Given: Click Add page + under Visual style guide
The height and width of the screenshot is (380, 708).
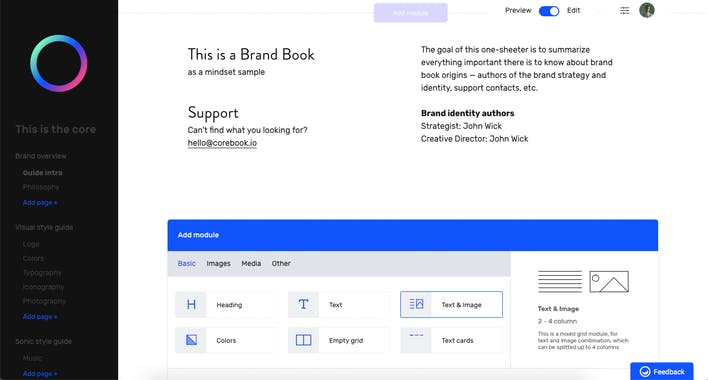Looking at the screenshot, I should point(40,317).
